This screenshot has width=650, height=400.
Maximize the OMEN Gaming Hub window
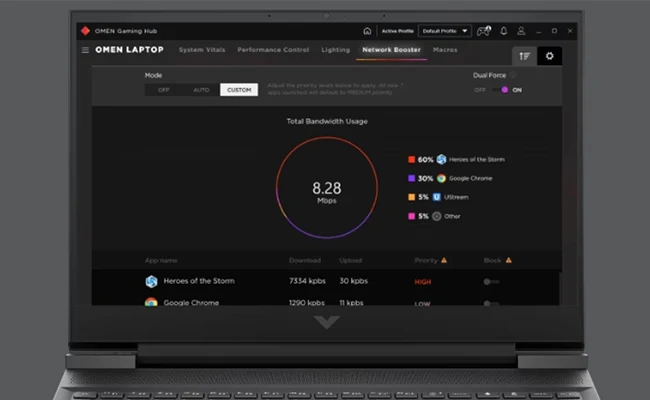tap(554, 31)
